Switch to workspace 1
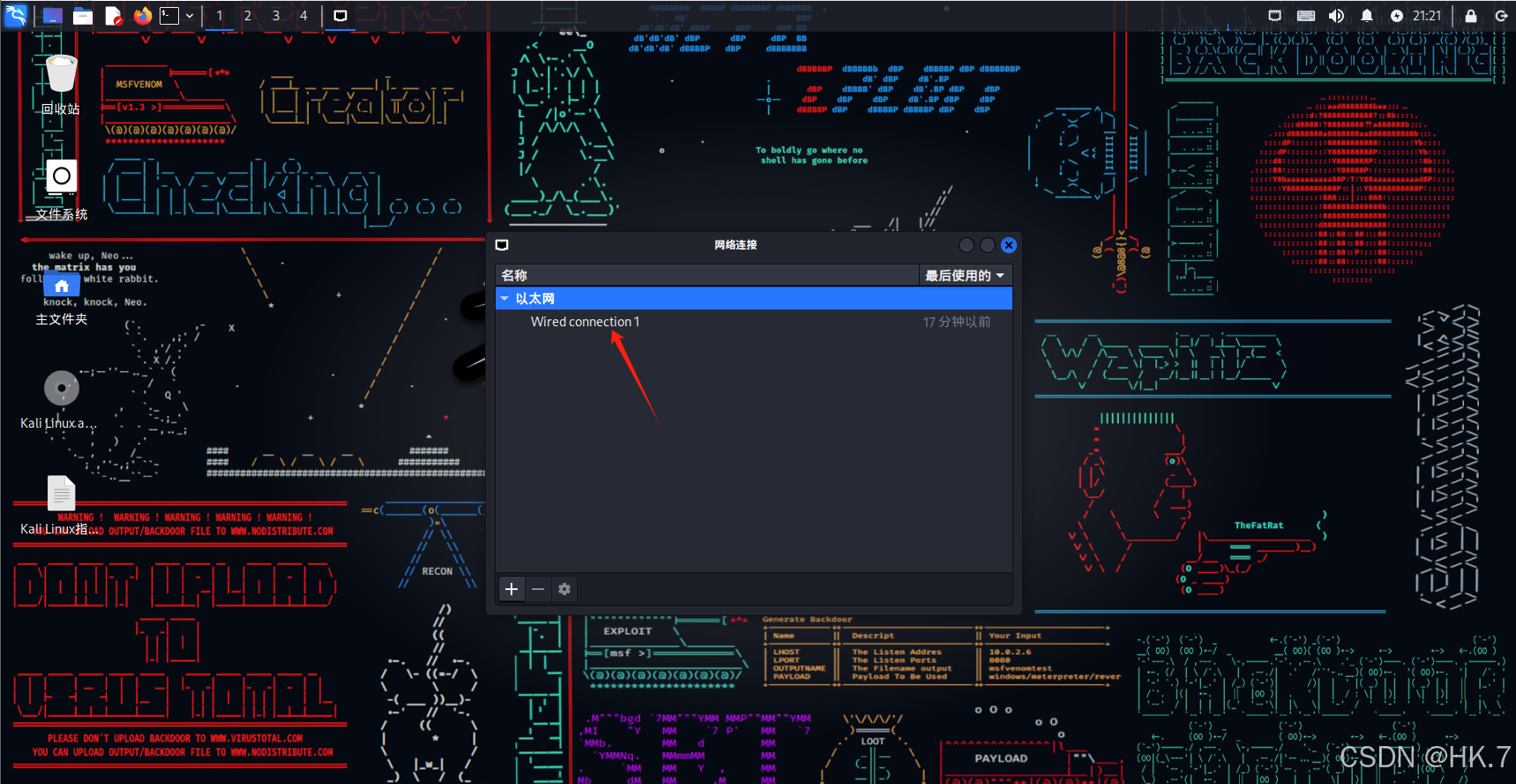1516x784 pixels. 220,16
